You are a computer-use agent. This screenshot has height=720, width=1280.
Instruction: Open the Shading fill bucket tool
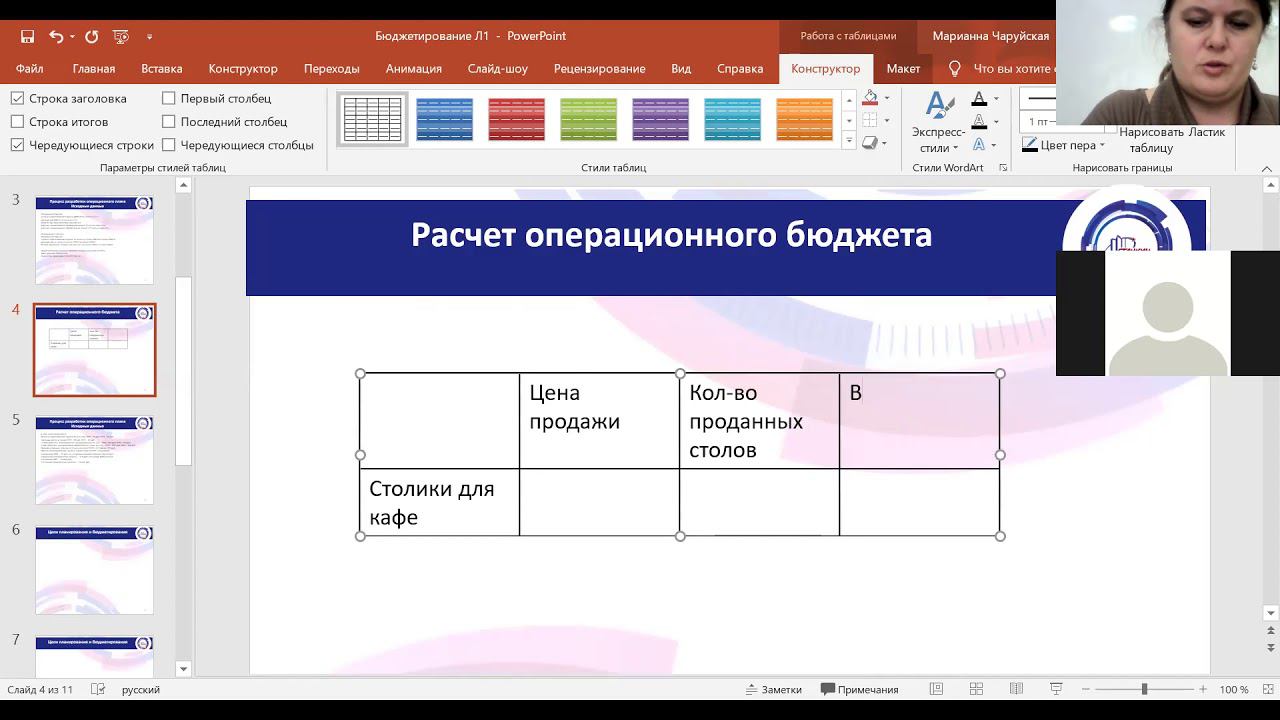[870, 98]
